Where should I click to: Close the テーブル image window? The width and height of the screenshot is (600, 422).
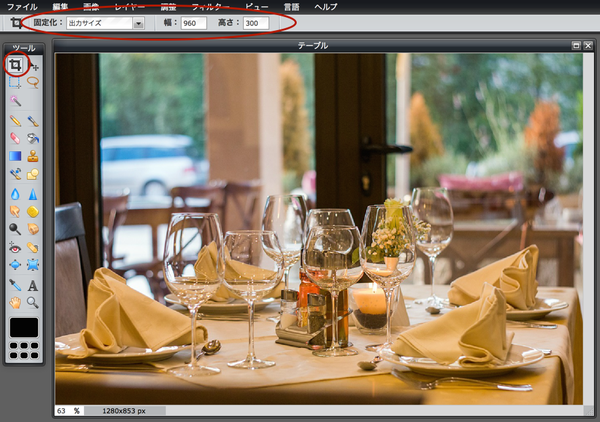[x=588, y=46]
